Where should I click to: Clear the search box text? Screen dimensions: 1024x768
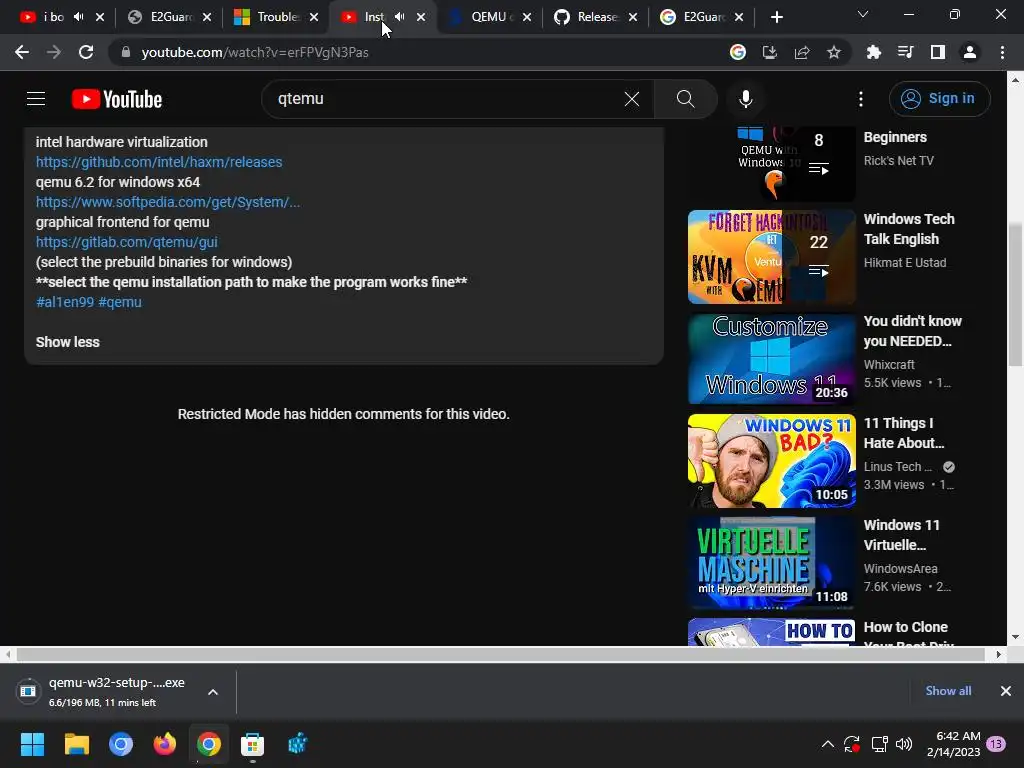click(632, 99)
